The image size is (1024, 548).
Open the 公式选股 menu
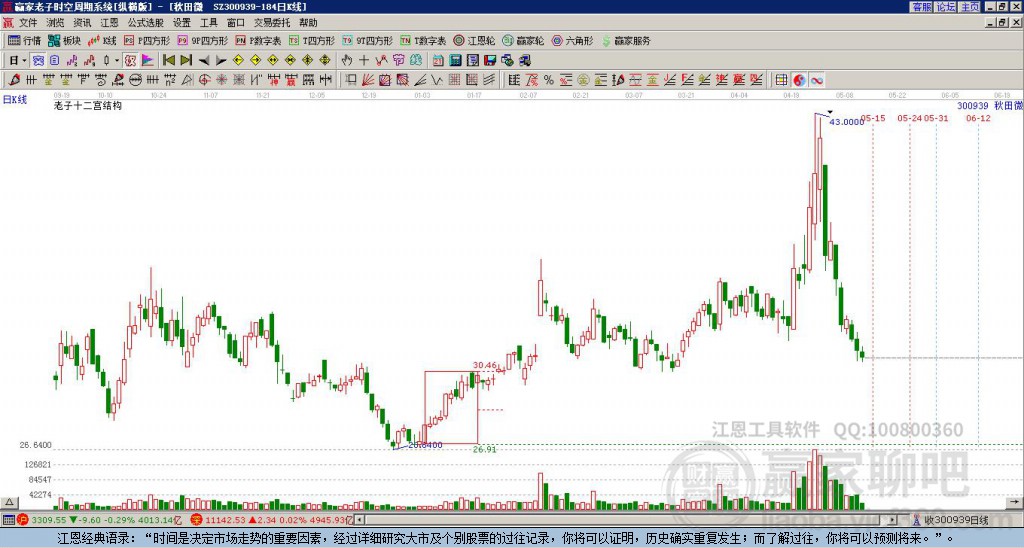pyautogui.click(x=146, y=23)
